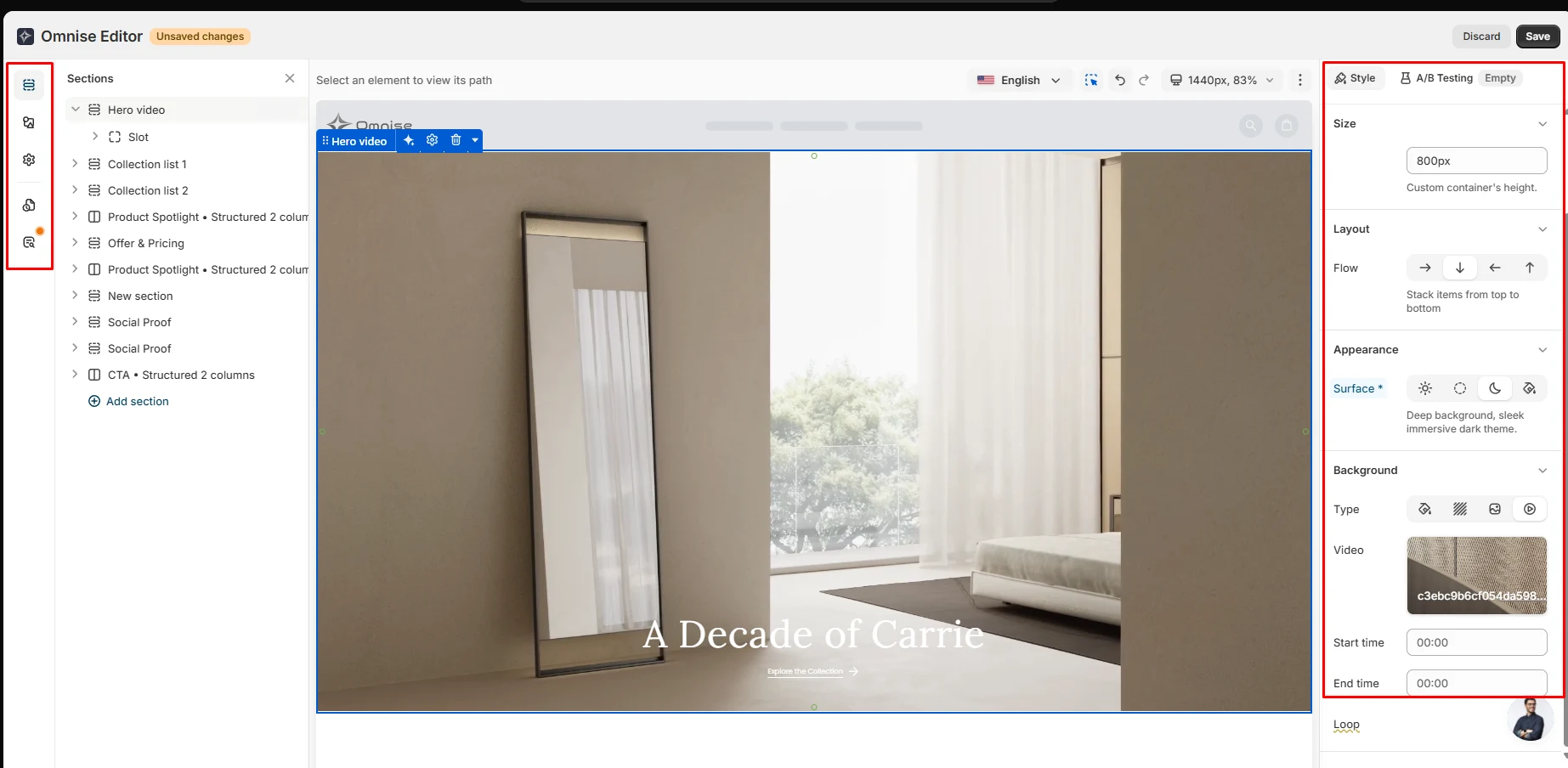Viewport: 1568px width, 768px height.
Task: Expand Collection list 1 section
Action: [x=75, y=163]
